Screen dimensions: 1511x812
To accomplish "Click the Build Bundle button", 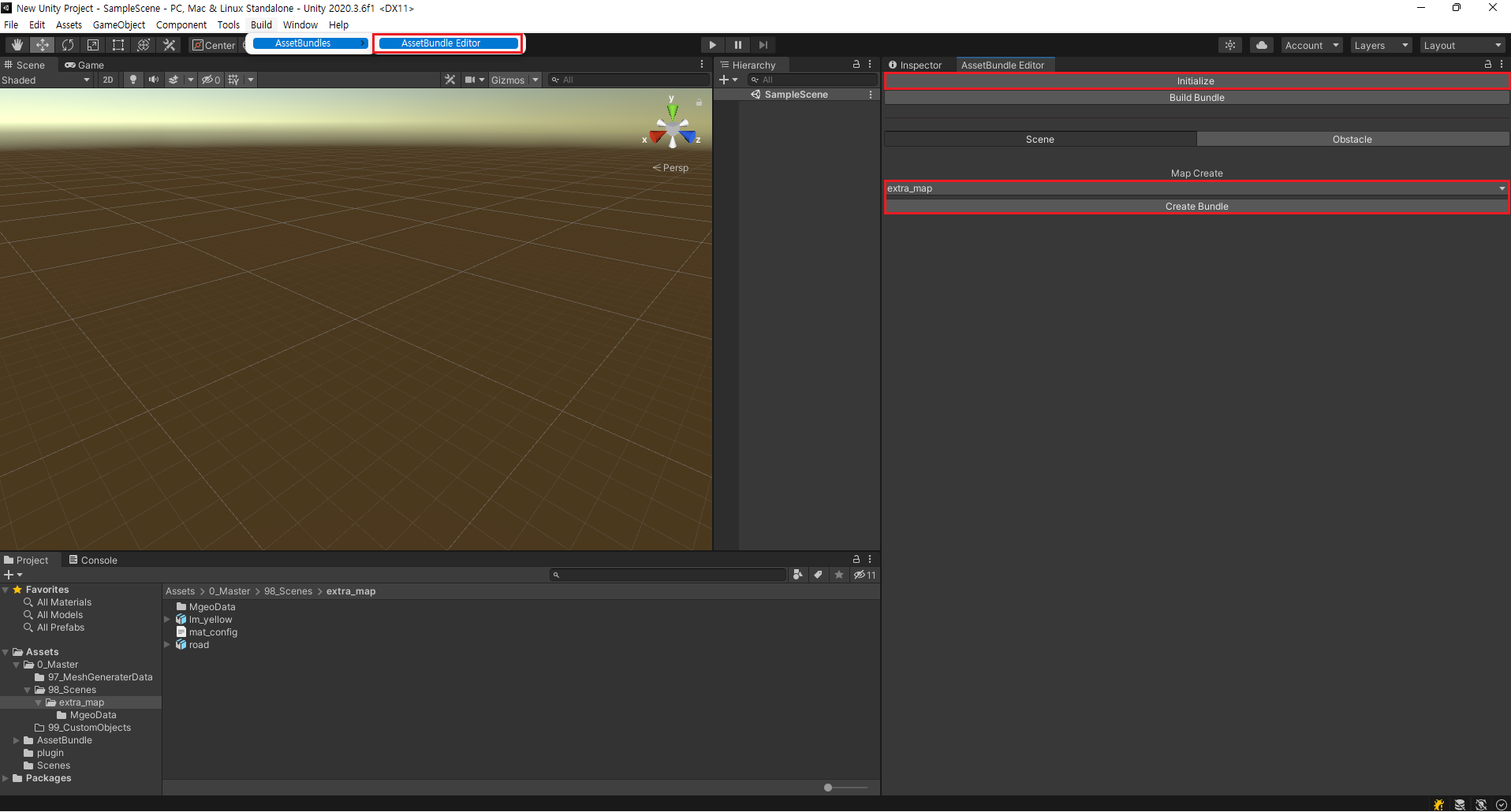I will coord(1196,98).
